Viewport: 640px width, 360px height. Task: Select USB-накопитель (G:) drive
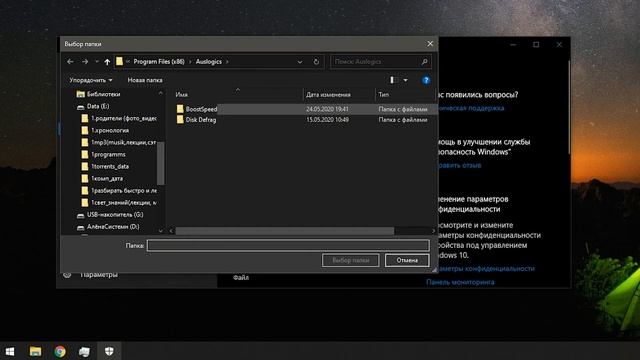[115, 214]
